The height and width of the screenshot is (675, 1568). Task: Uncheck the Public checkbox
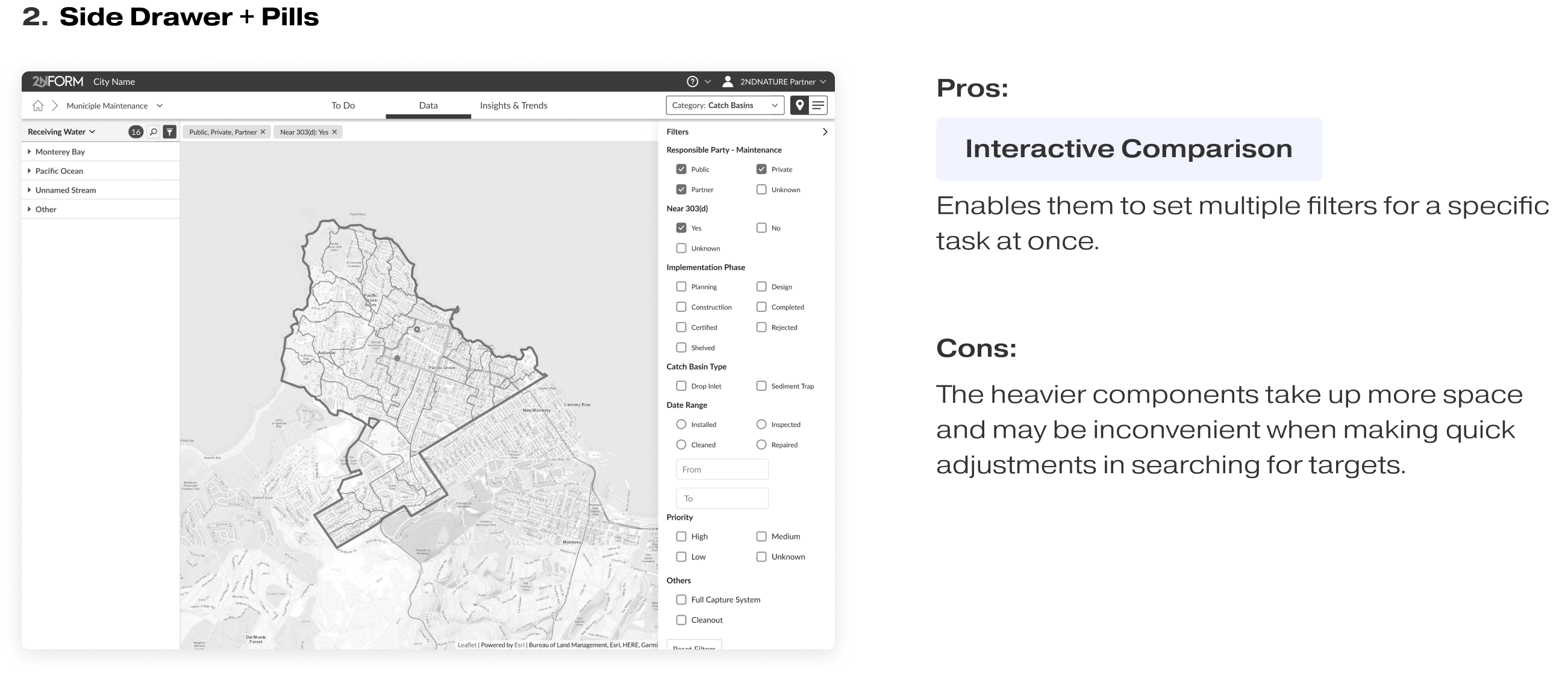681,169
